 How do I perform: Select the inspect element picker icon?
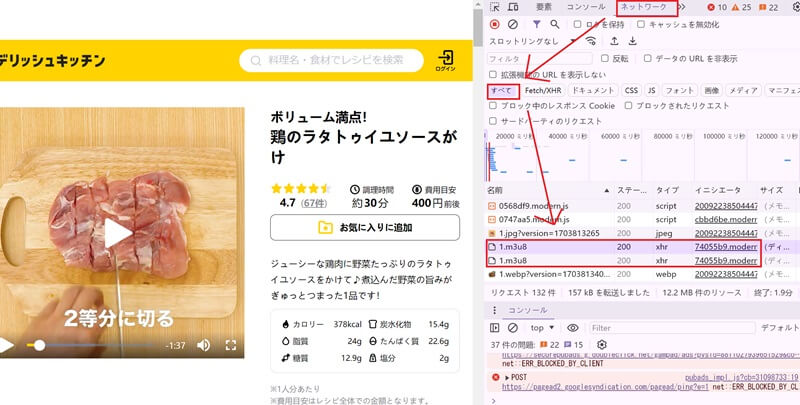494,7
